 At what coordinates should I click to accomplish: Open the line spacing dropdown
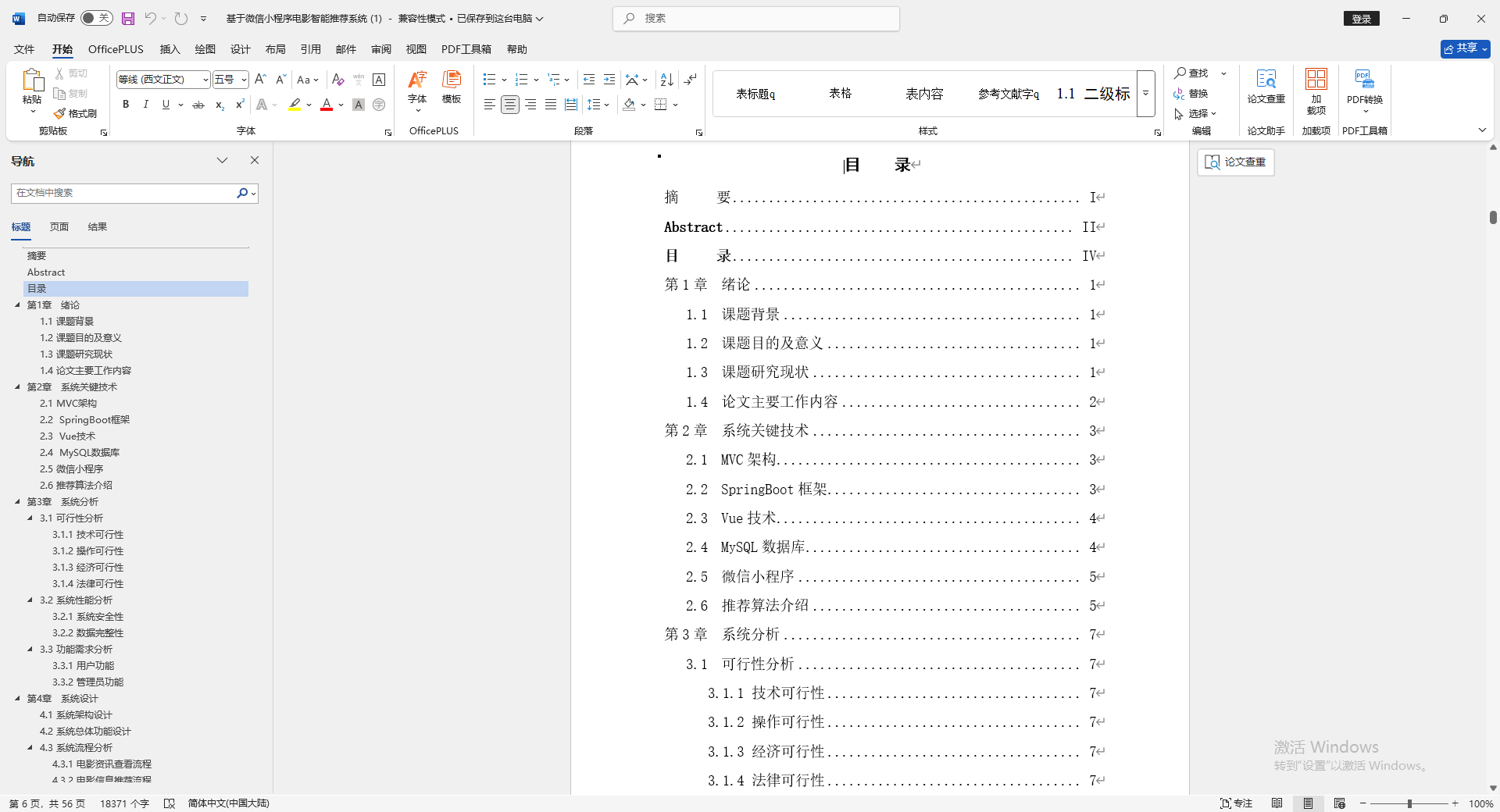click(x=598, y=104)
